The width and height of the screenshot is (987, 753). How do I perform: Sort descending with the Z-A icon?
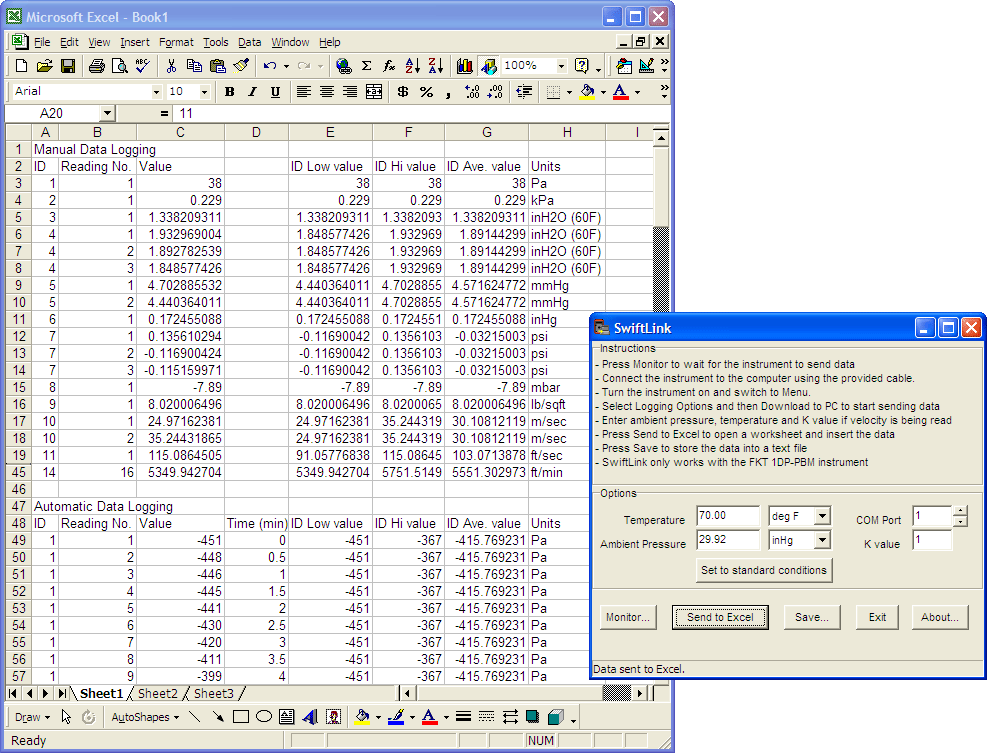point(436,65)
